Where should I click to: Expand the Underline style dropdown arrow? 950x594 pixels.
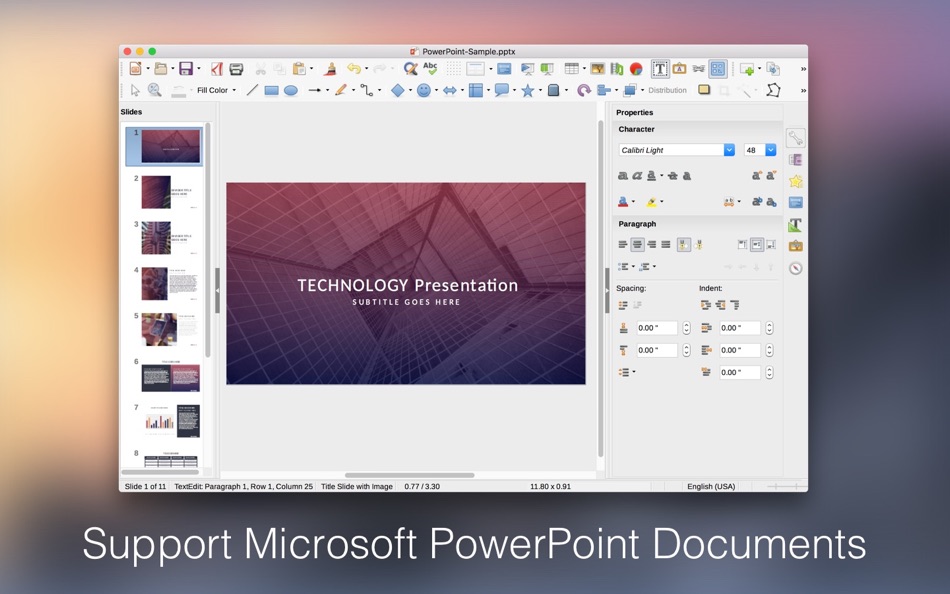(x=662, y=176)
